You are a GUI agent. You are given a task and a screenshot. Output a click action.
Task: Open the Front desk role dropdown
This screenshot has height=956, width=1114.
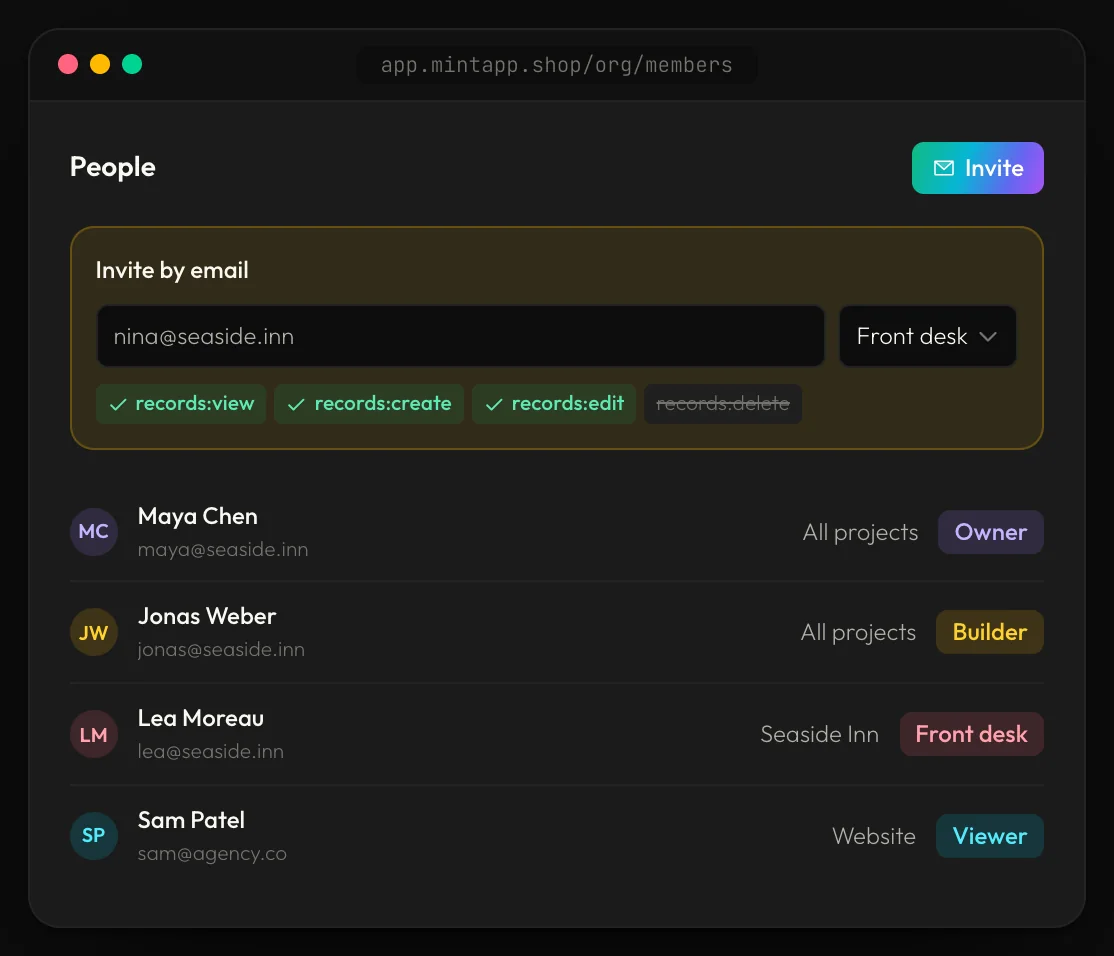click(927, 336)
